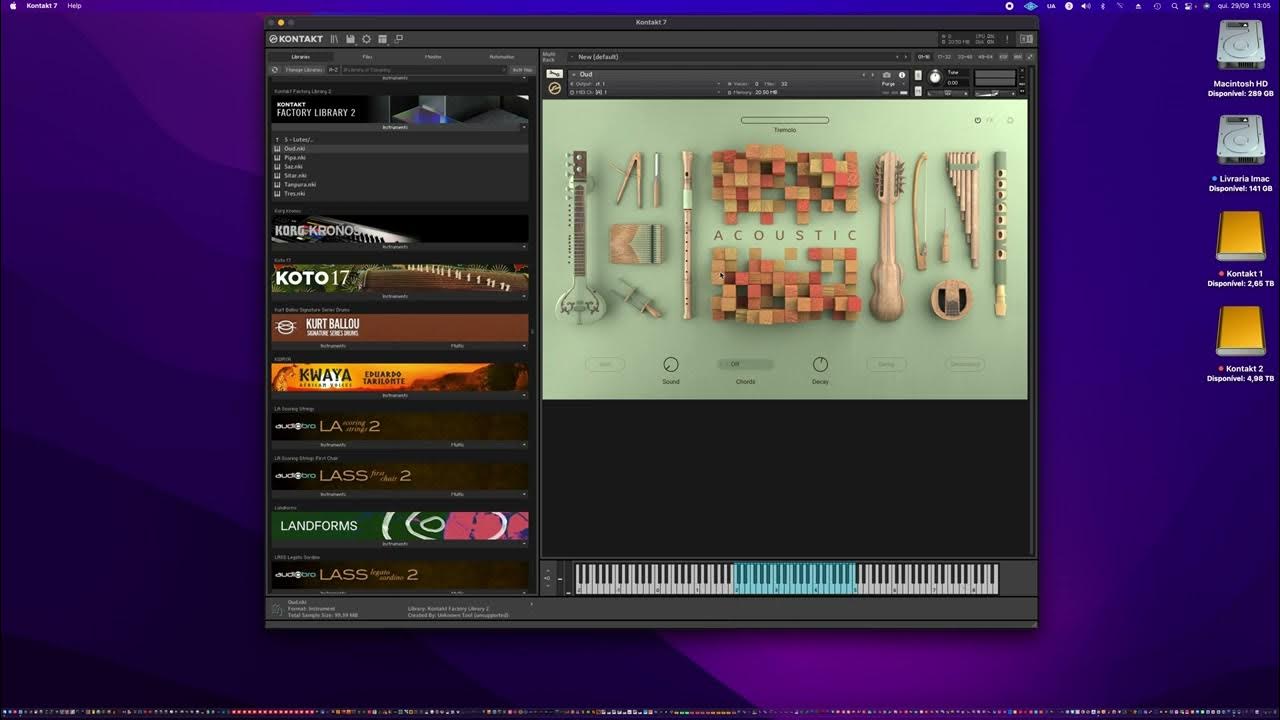Select the 33-48 rack page button

point(965,57)
